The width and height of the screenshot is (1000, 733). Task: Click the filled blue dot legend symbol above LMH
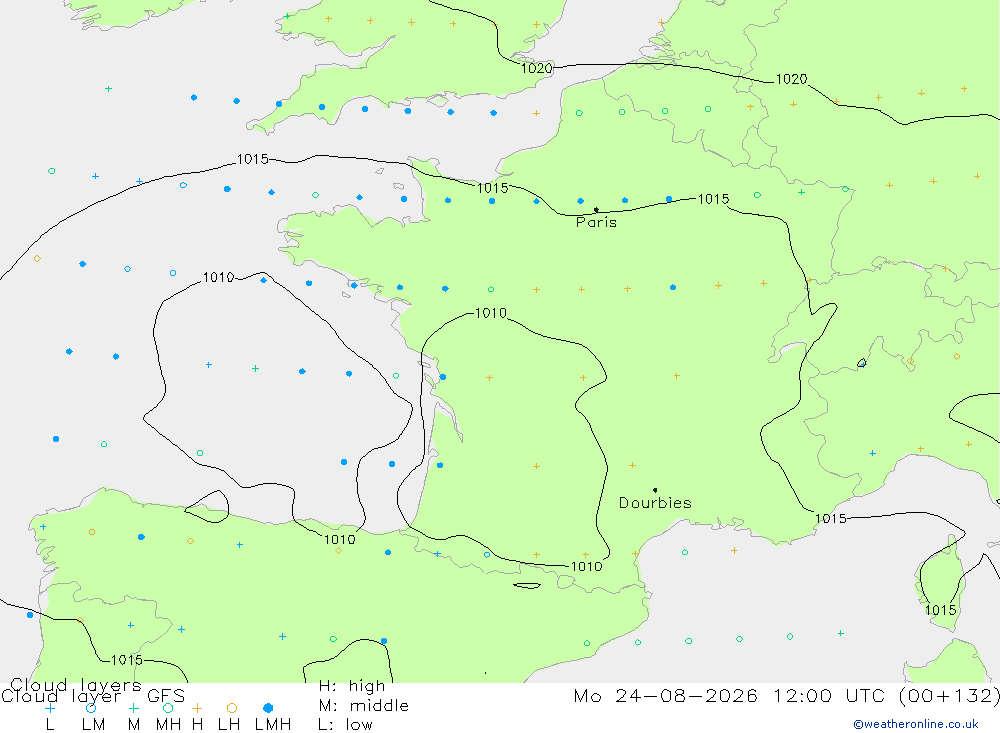coord(268,708)
